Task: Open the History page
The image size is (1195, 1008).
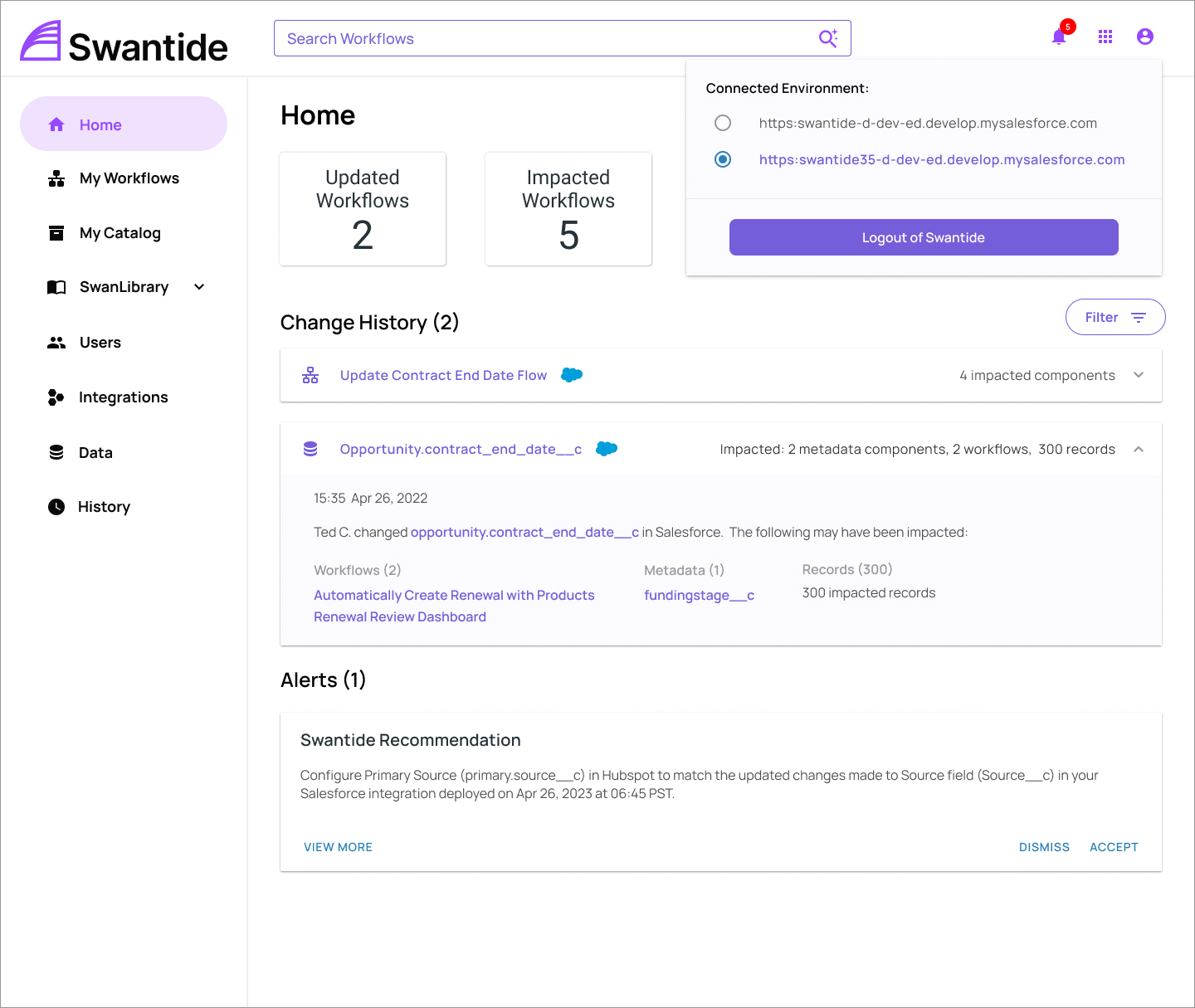Action: click(x=104, y=507)
